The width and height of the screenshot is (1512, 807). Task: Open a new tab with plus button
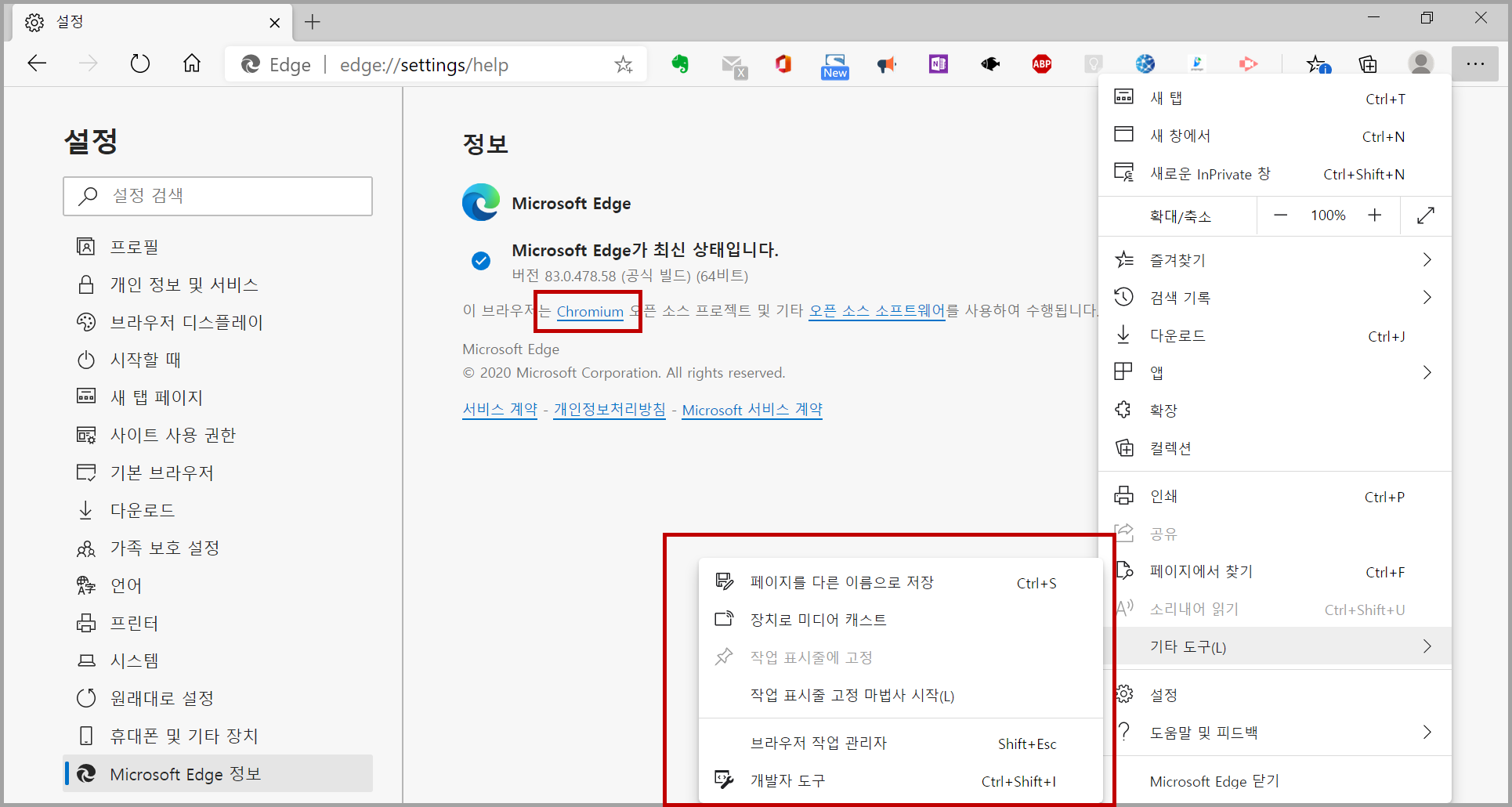[x=313, y=22]
